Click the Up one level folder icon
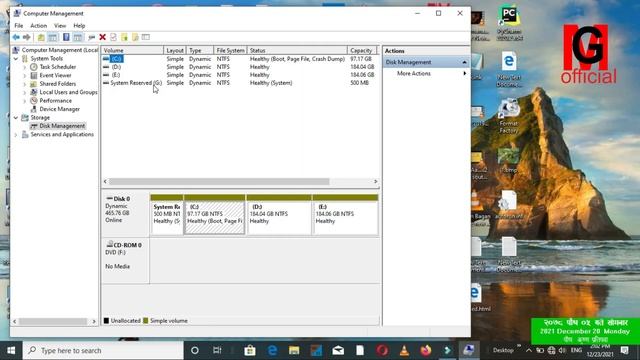 point(41,38)
